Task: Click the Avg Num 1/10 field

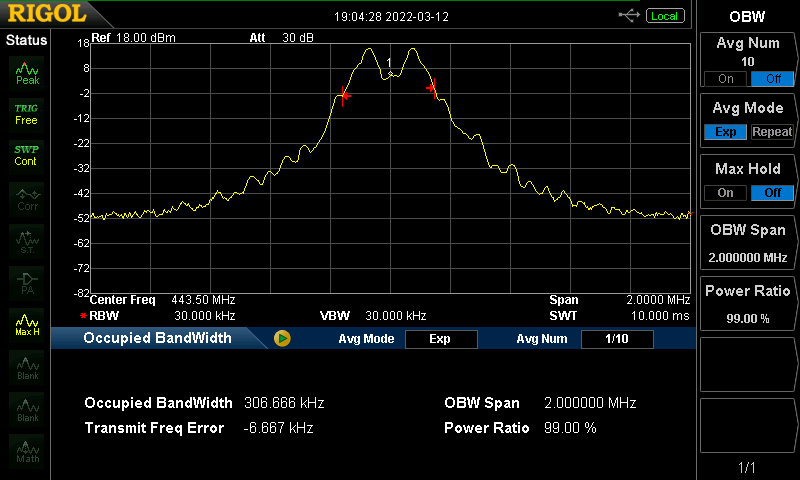Action: pyautogui.click(x=616, y=339)
